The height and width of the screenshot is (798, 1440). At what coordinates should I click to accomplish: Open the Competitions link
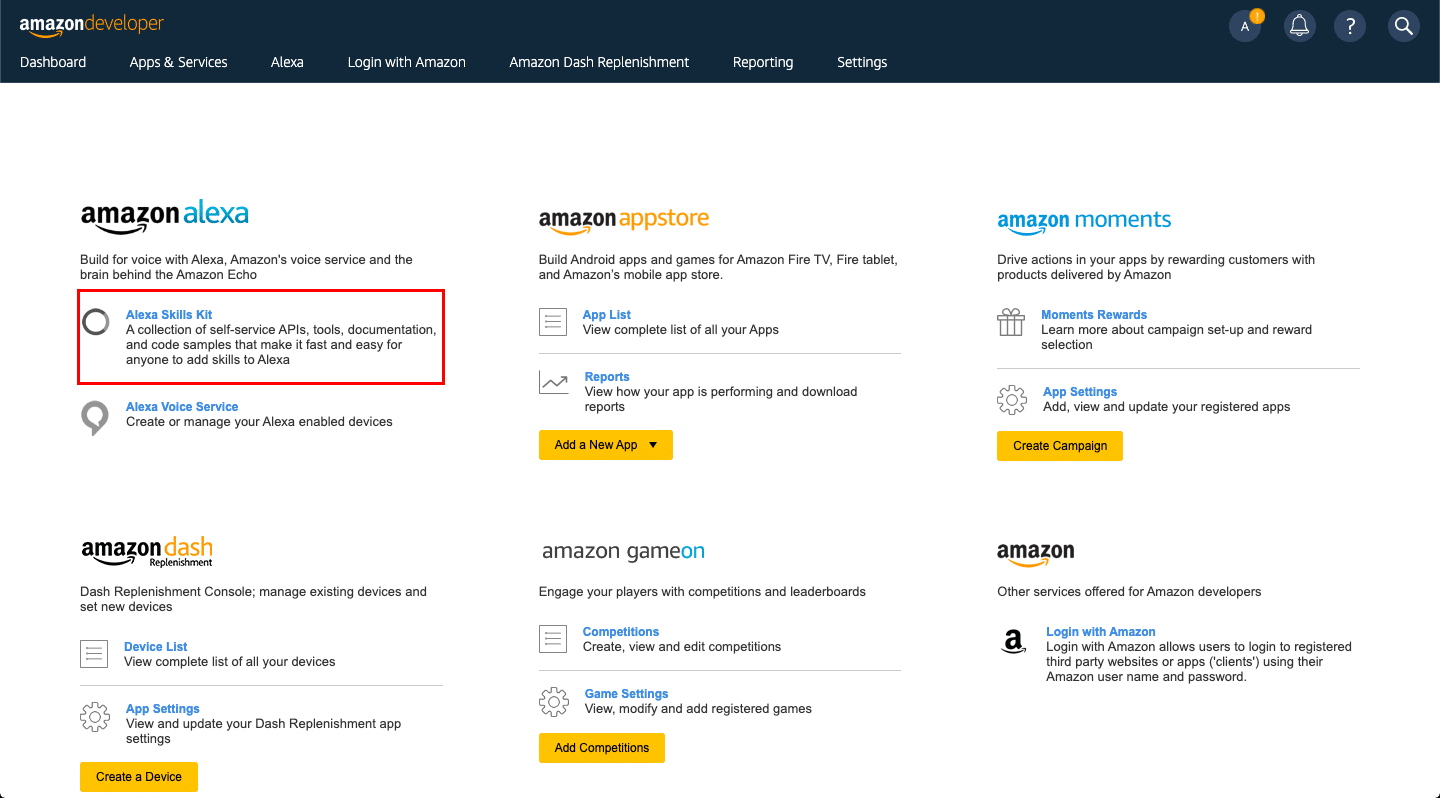point(621,632)
